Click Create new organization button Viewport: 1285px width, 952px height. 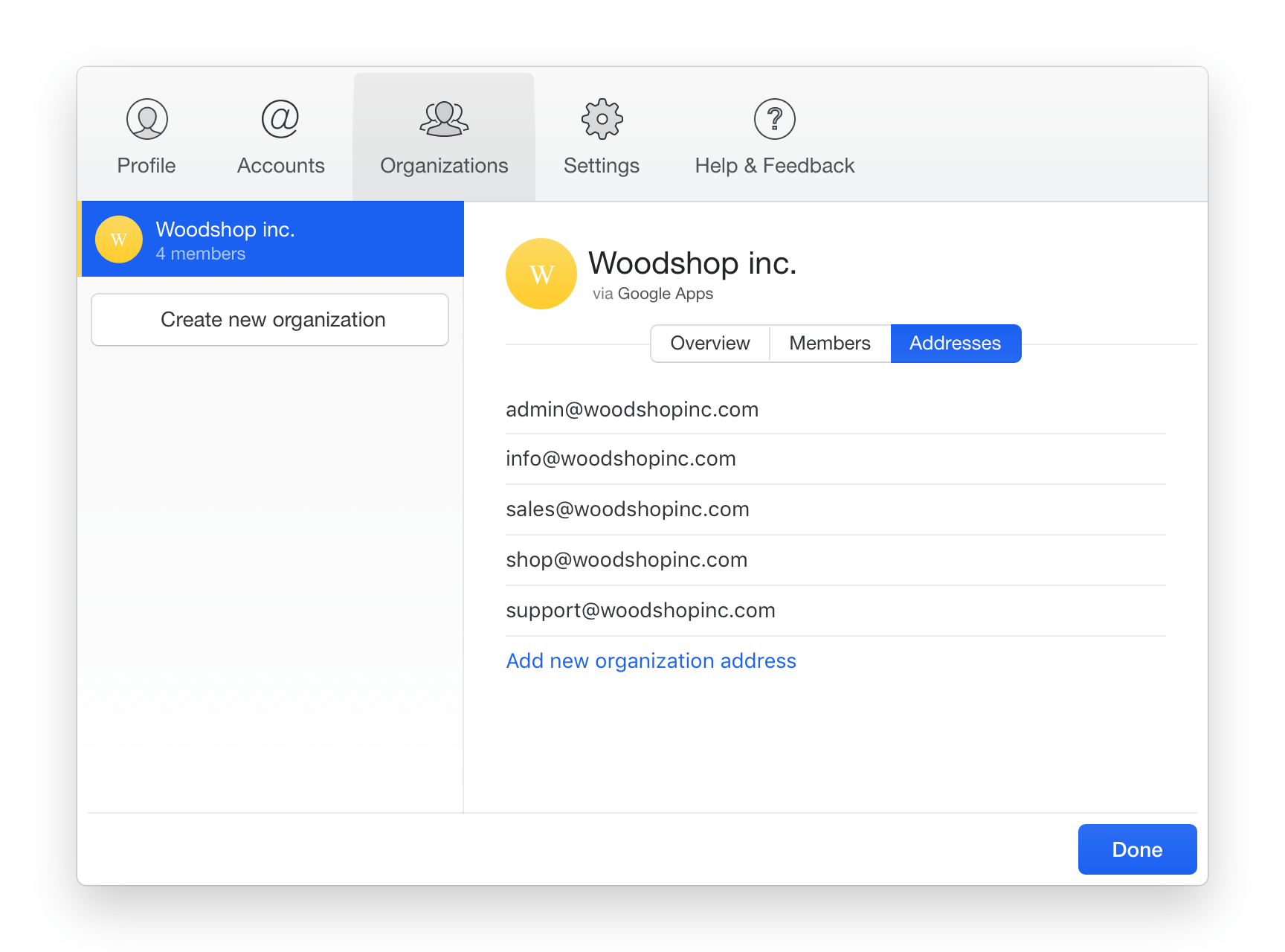tap(270, 320)
